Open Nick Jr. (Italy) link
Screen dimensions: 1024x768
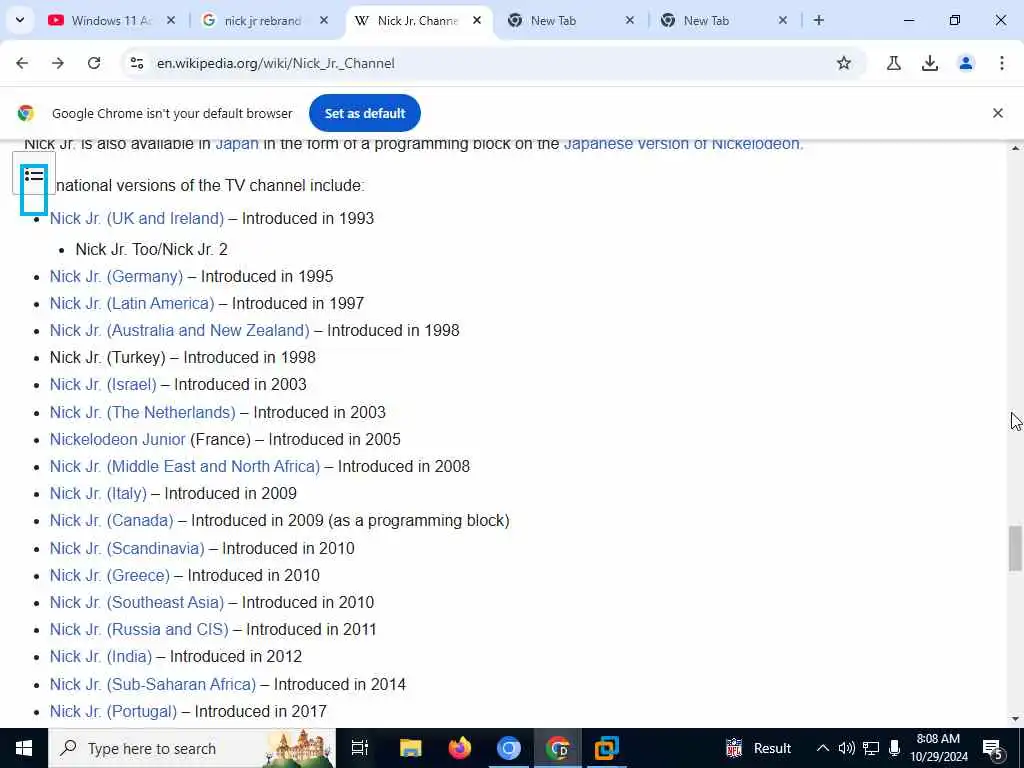[x=98, y=494]
